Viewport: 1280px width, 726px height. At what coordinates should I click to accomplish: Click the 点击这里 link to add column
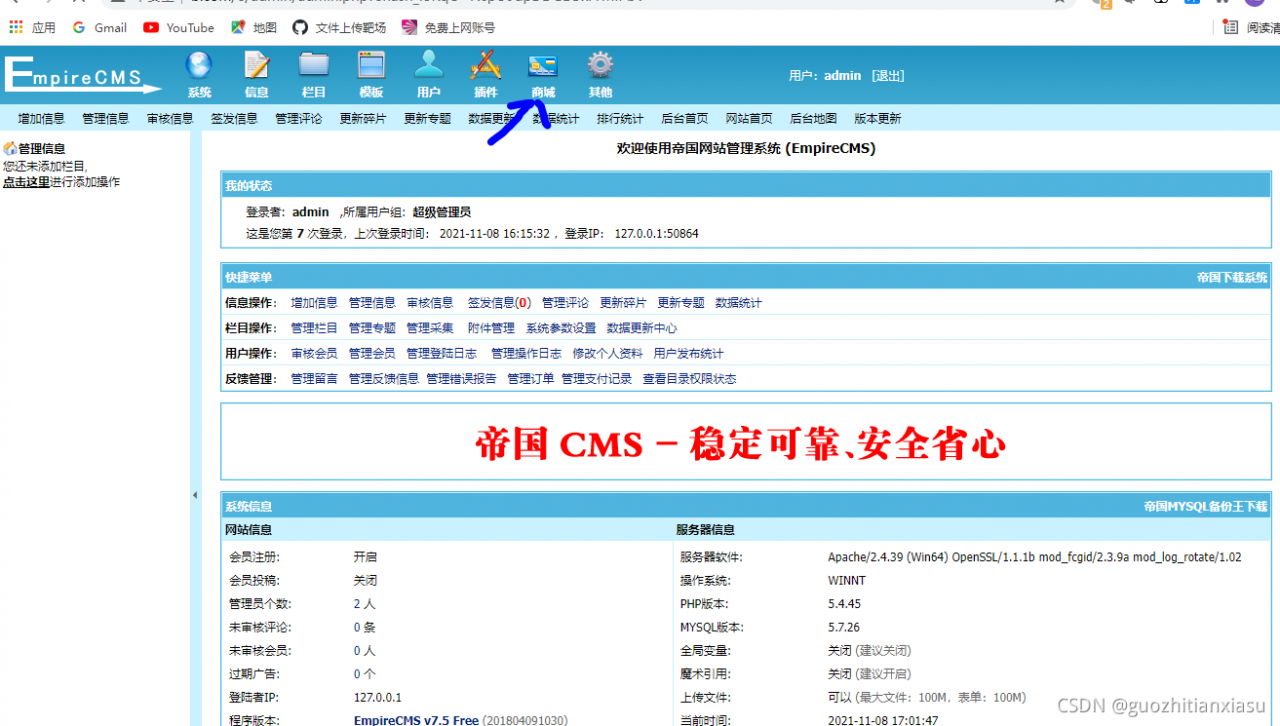[x=26, y=182]
